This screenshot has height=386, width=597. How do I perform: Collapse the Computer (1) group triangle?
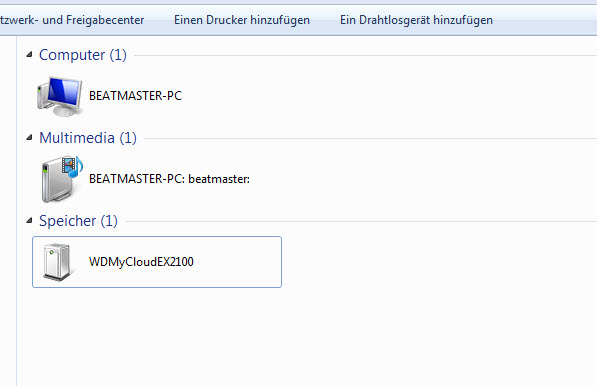[29, 54]
